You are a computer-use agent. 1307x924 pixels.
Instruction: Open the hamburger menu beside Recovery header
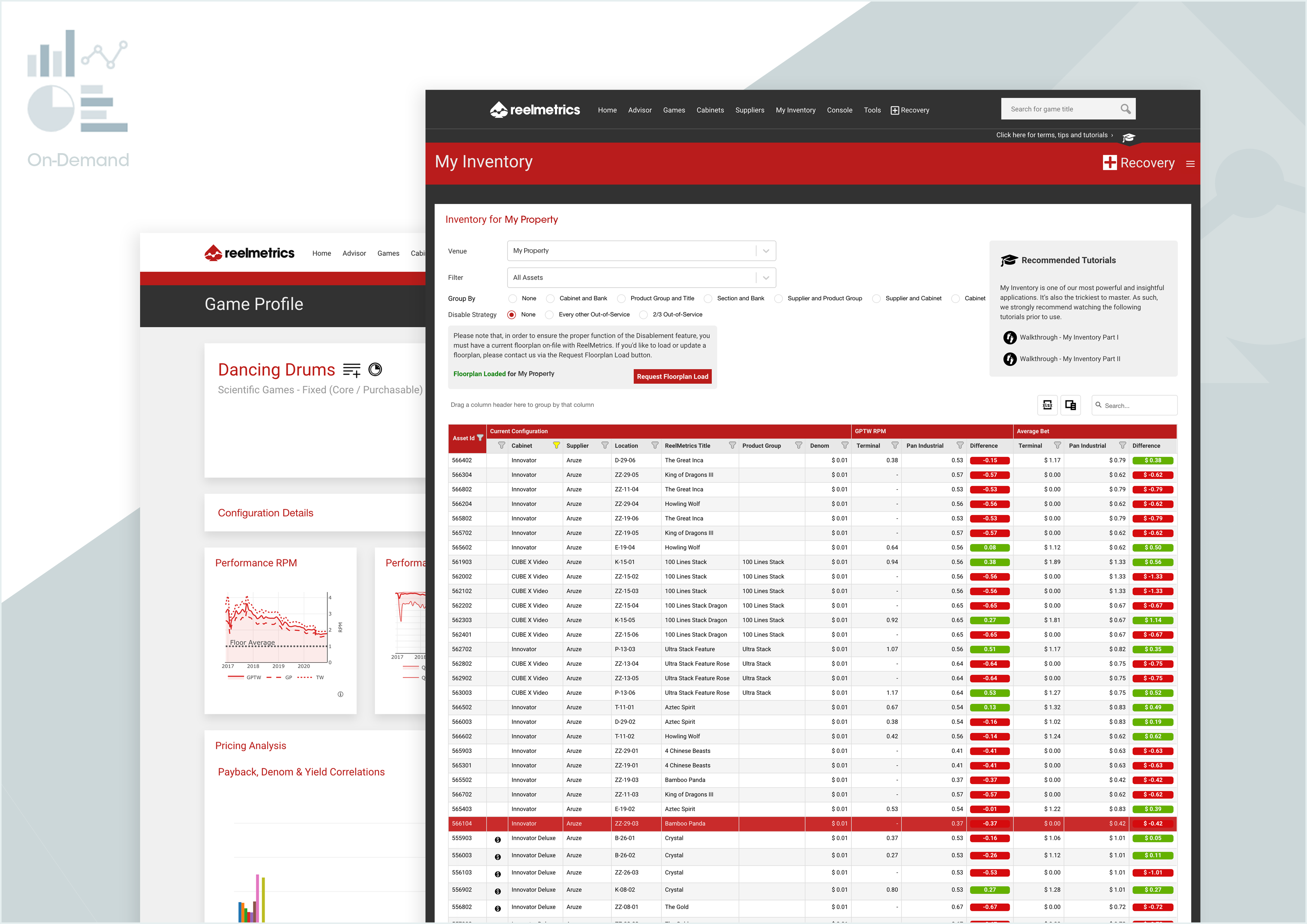(x=1190, y=164)
